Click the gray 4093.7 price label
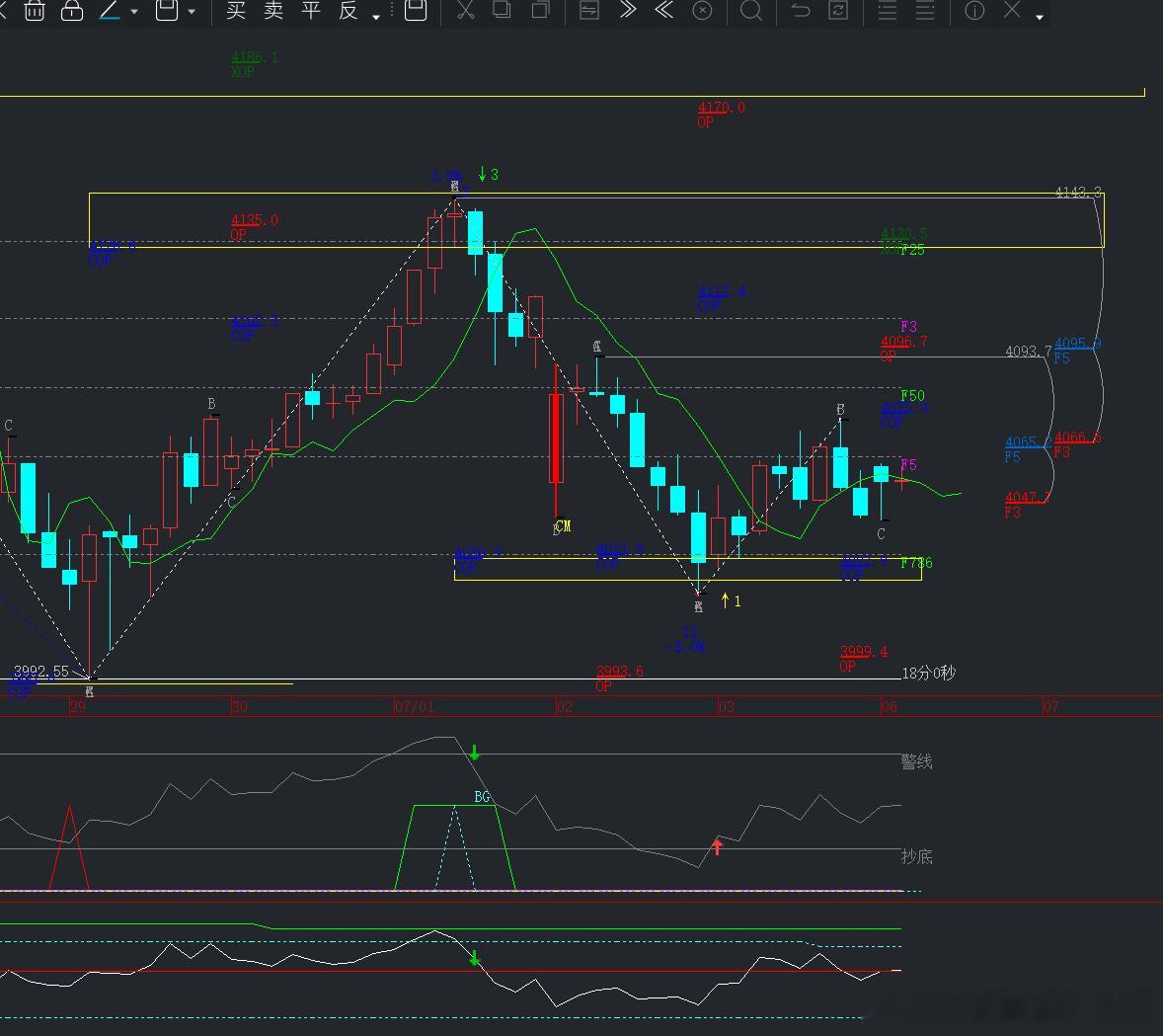1163x1036 pixels. (x=1028, y=351)
